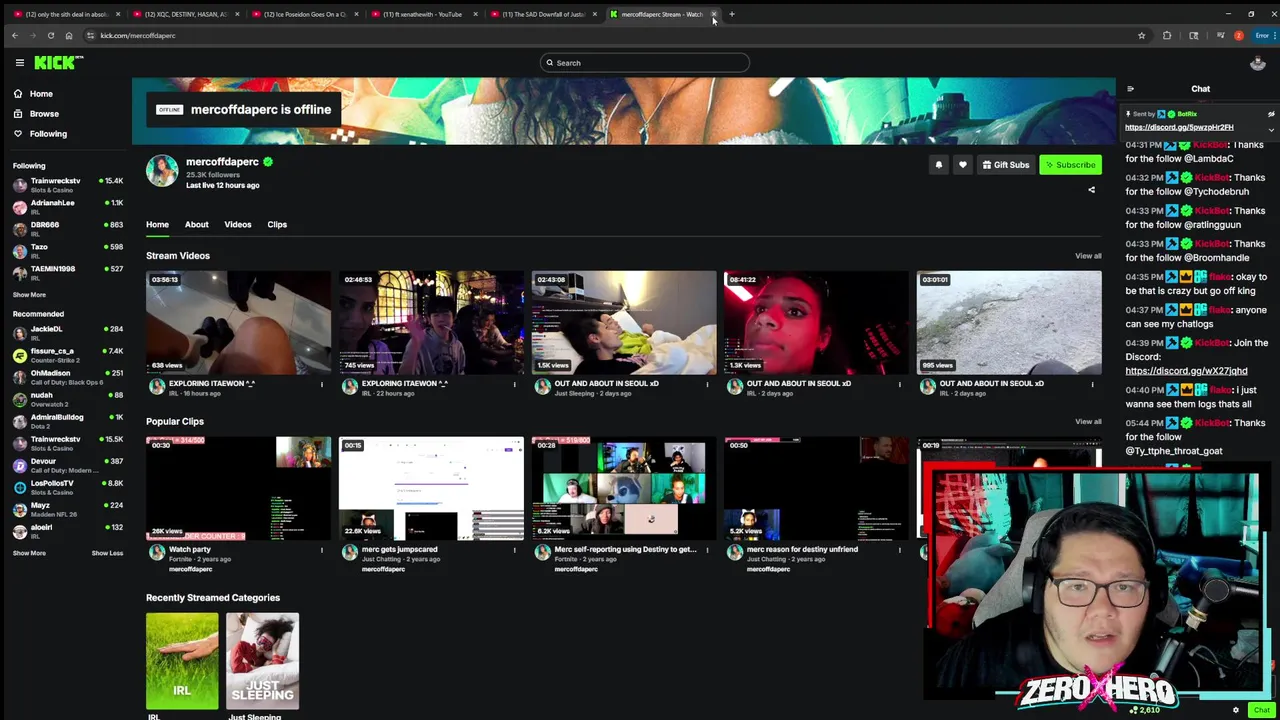1280x720 pixels.
Task: Open options for merc gets jumpscared clip
Action: click(x=515, y=550)
